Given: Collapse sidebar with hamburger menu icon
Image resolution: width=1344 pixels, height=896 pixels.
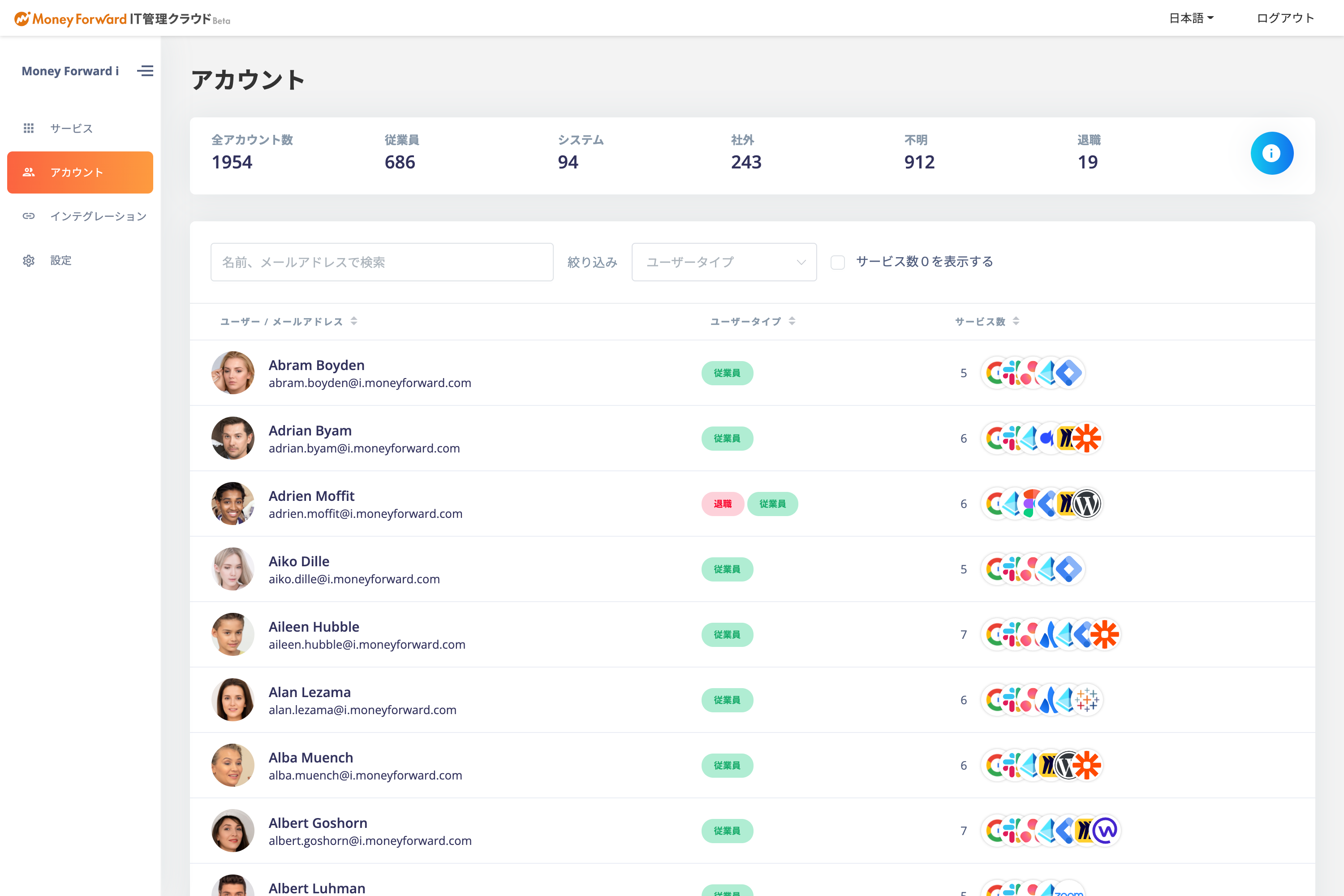Looking at the screenshot, I should pyautogui.click(x=145, y=71).
